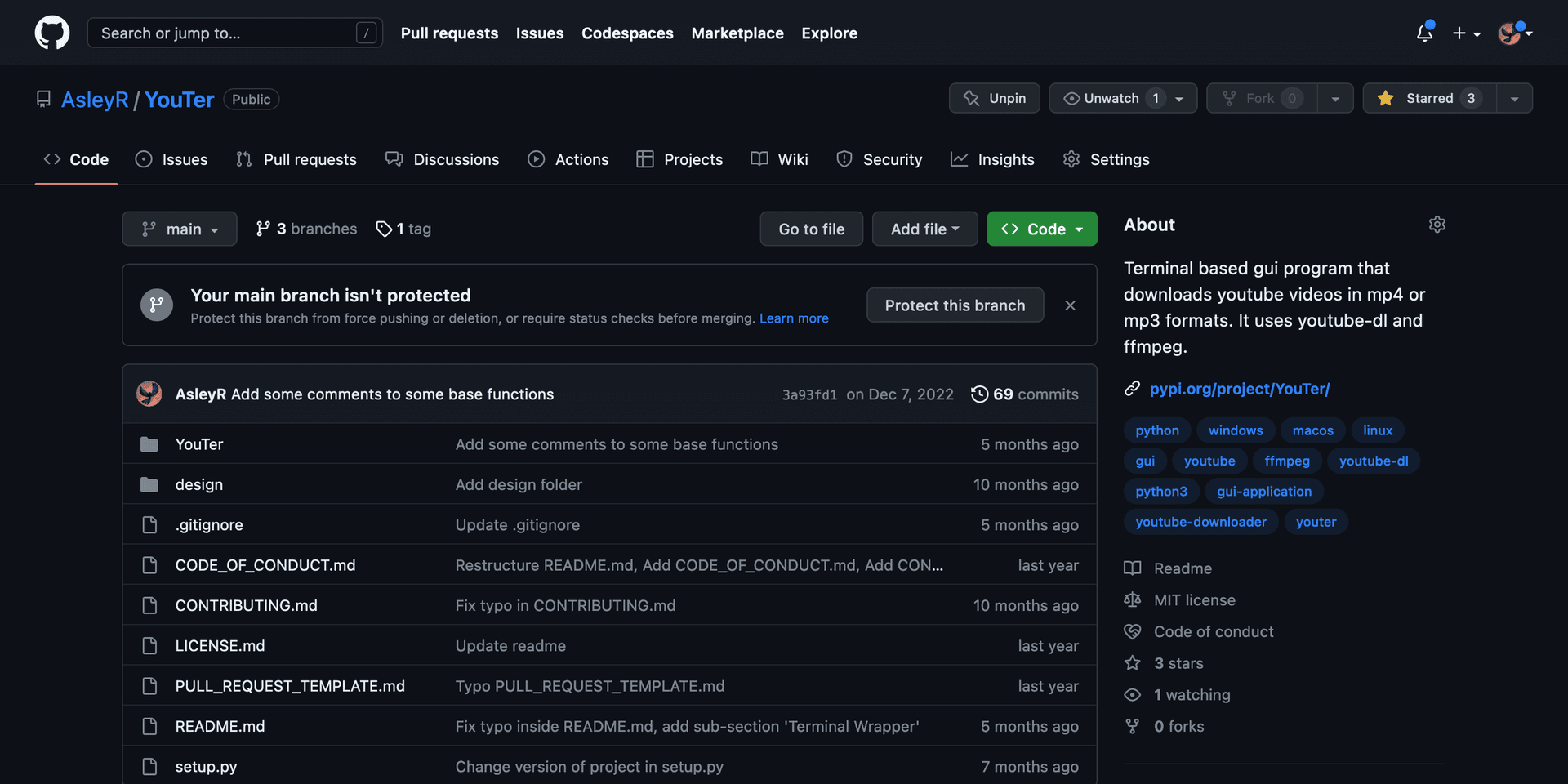Open YouTer repository link

180,100
